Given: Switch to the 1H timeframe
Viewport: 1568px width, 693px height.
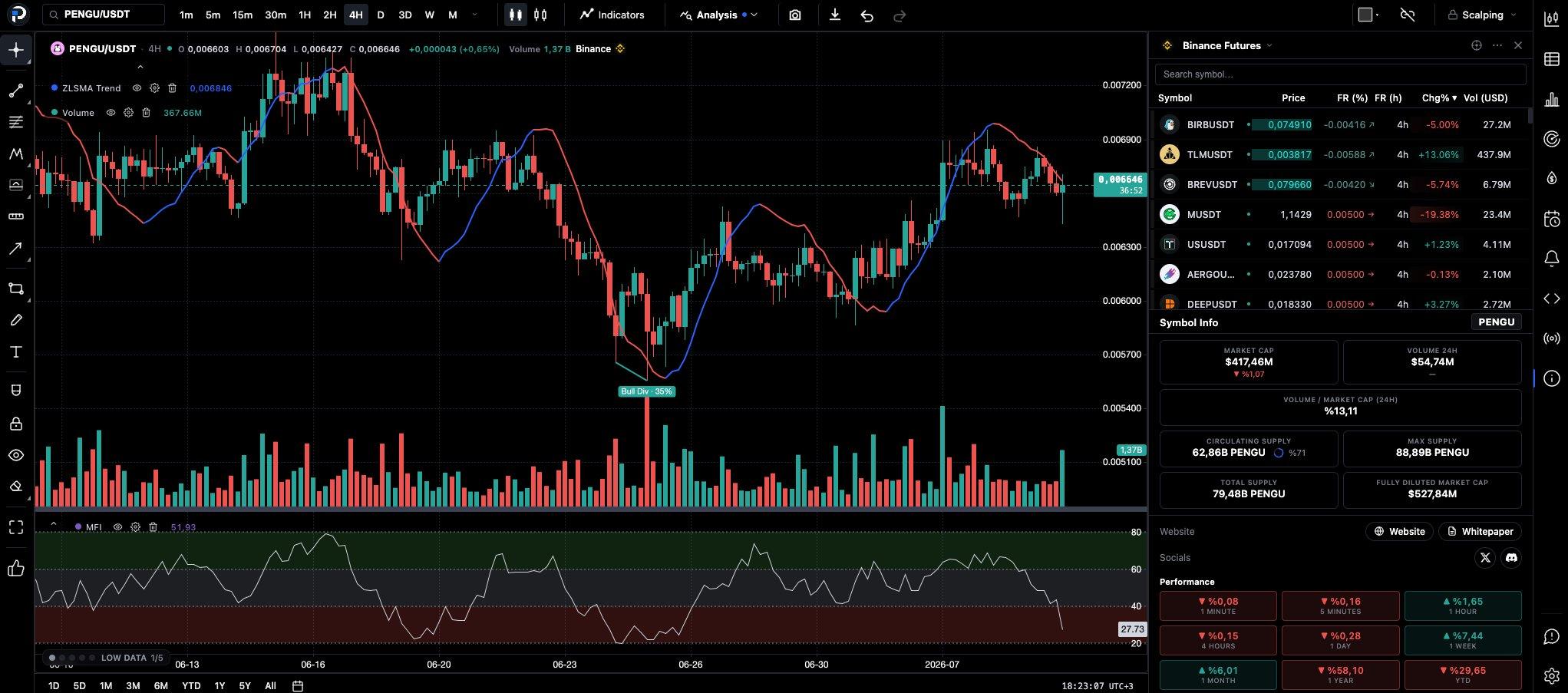Looking at the screenshot, I should click(305, 15).
